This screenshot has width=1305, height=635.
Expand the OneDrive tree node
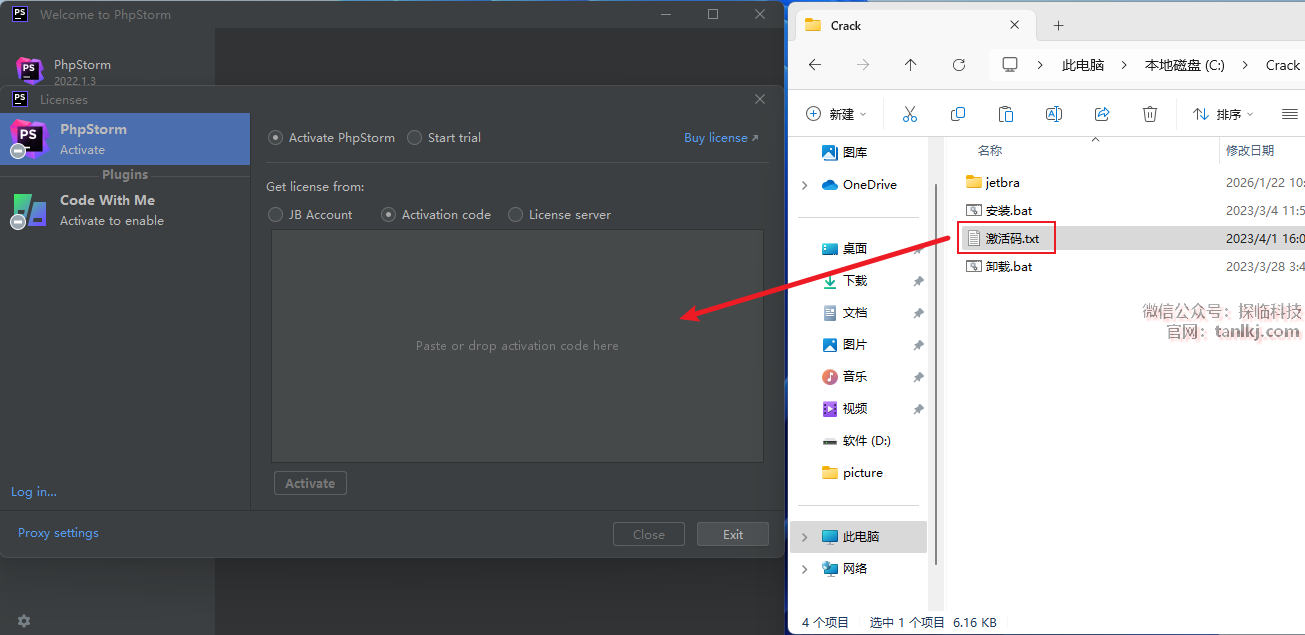(805, 185)
